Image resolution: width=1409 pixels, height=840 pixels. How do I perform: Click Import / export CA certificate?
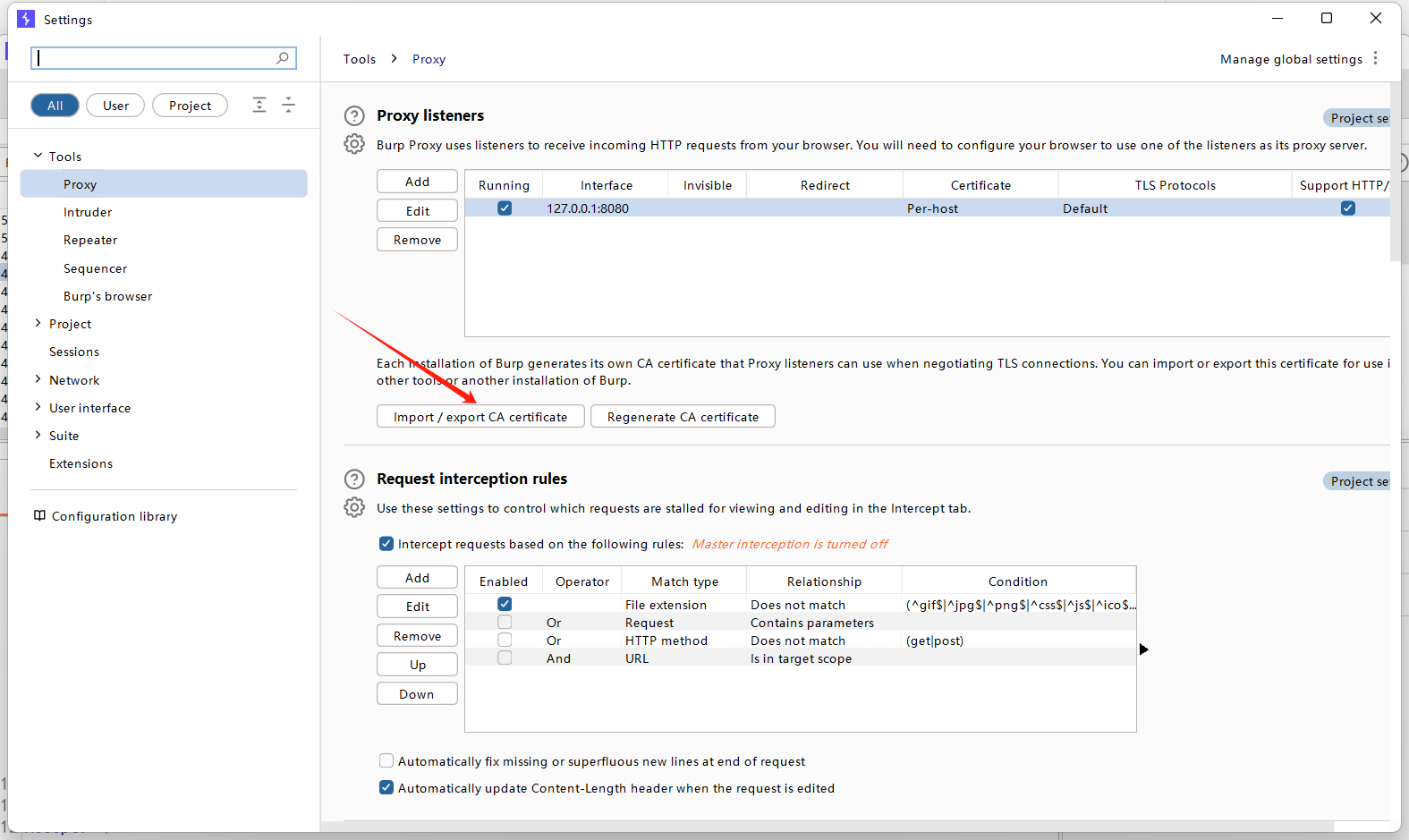coord(480,417)
